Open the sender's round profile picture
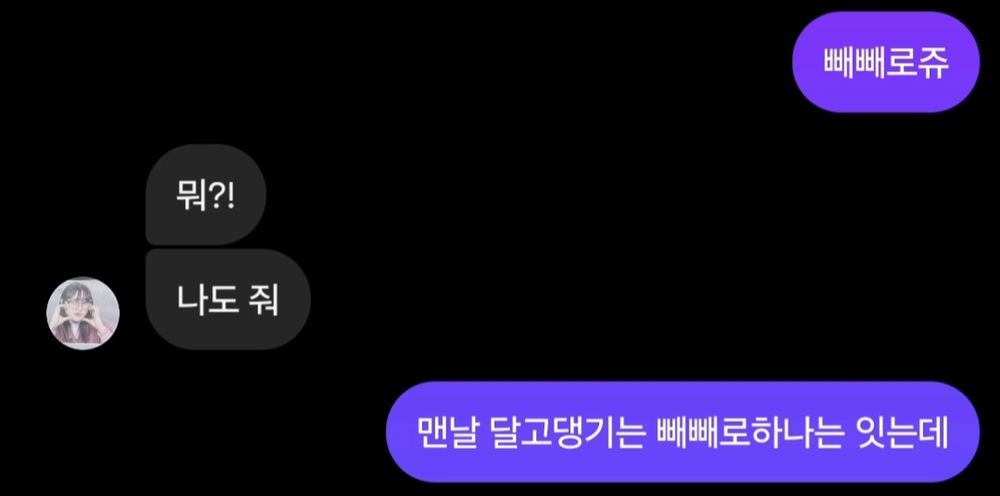The image size is (1000, 496). click(83, 313)
